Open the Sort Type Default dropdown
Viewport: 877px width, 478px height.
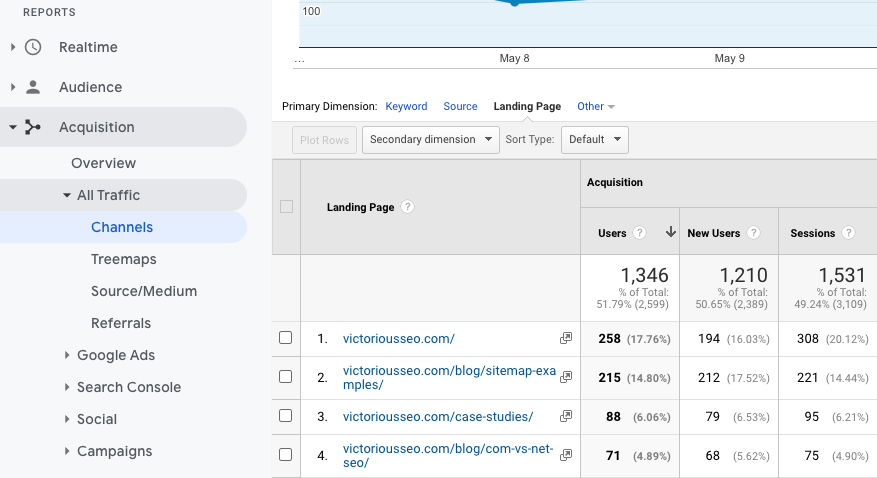[x=594, y=140]
